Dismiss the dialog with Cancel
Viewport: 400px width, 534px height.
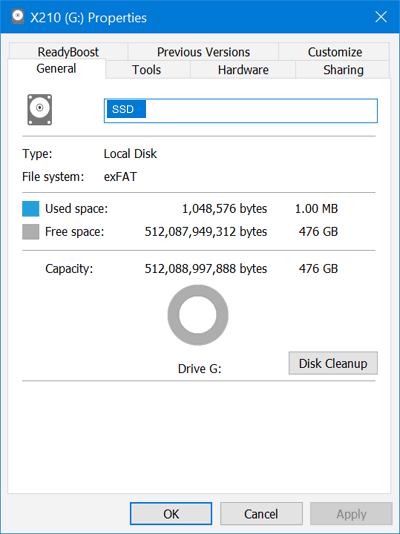(261, 514)
